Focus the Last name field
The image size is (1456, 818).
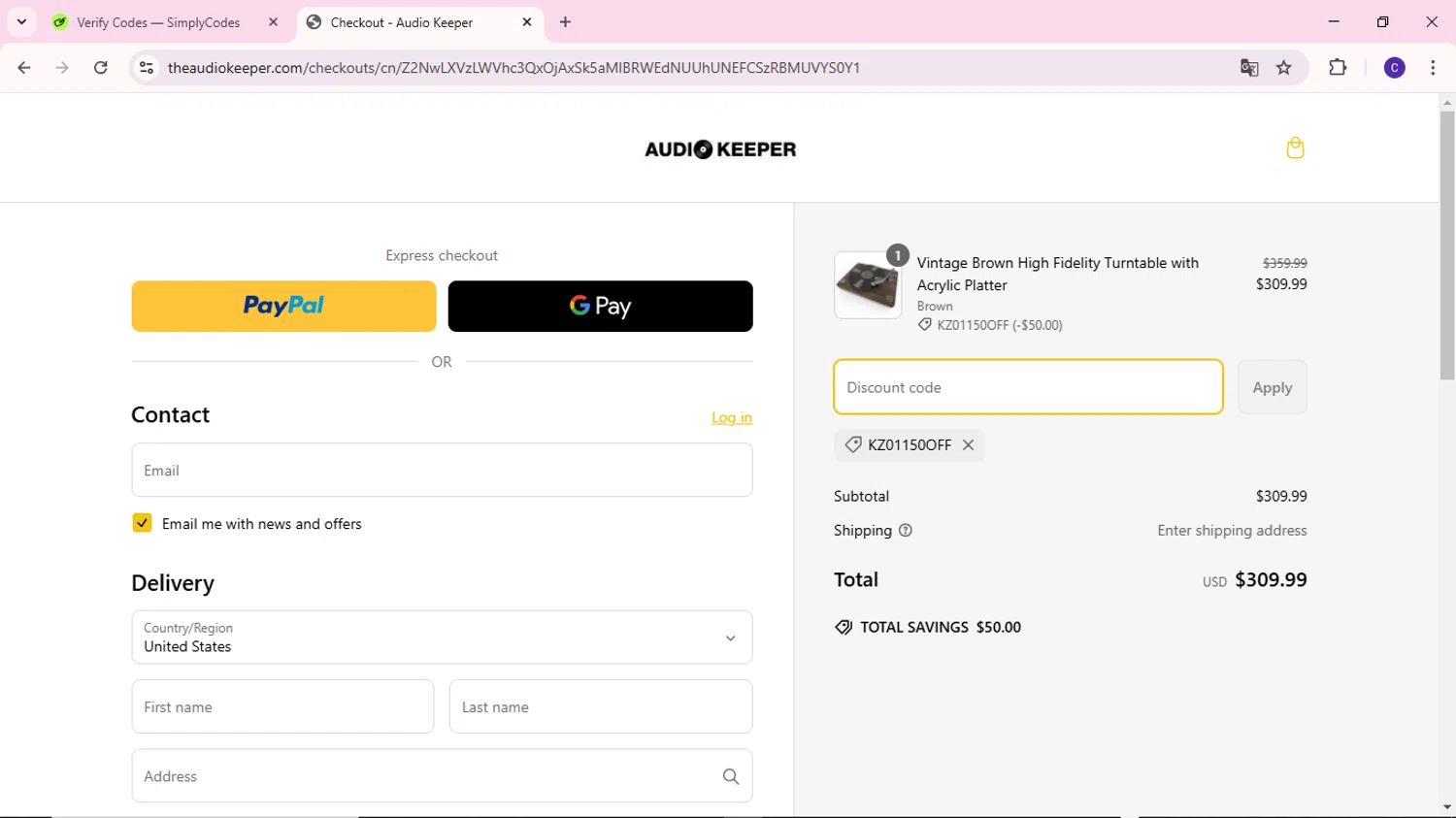(x=600, y=706)
